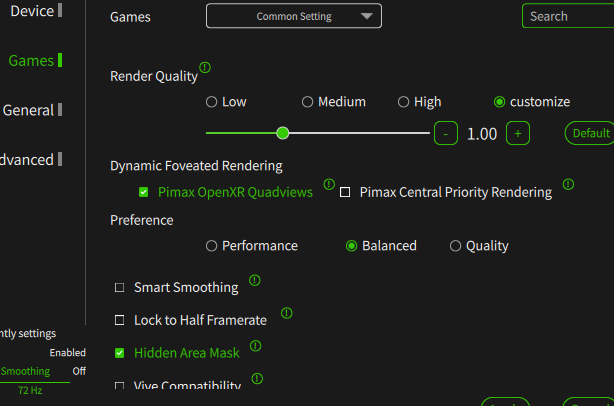614x406 pixels.
Task: Increase render quality with plus button
Action: click(x=517, y=133)
